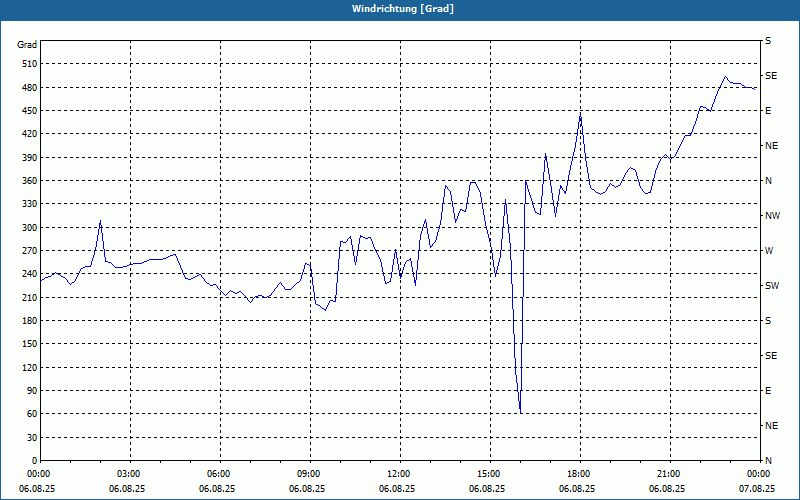The image size is (800, 500).
Task: Click the 15:00 time axis label
Action: [490, 474]
